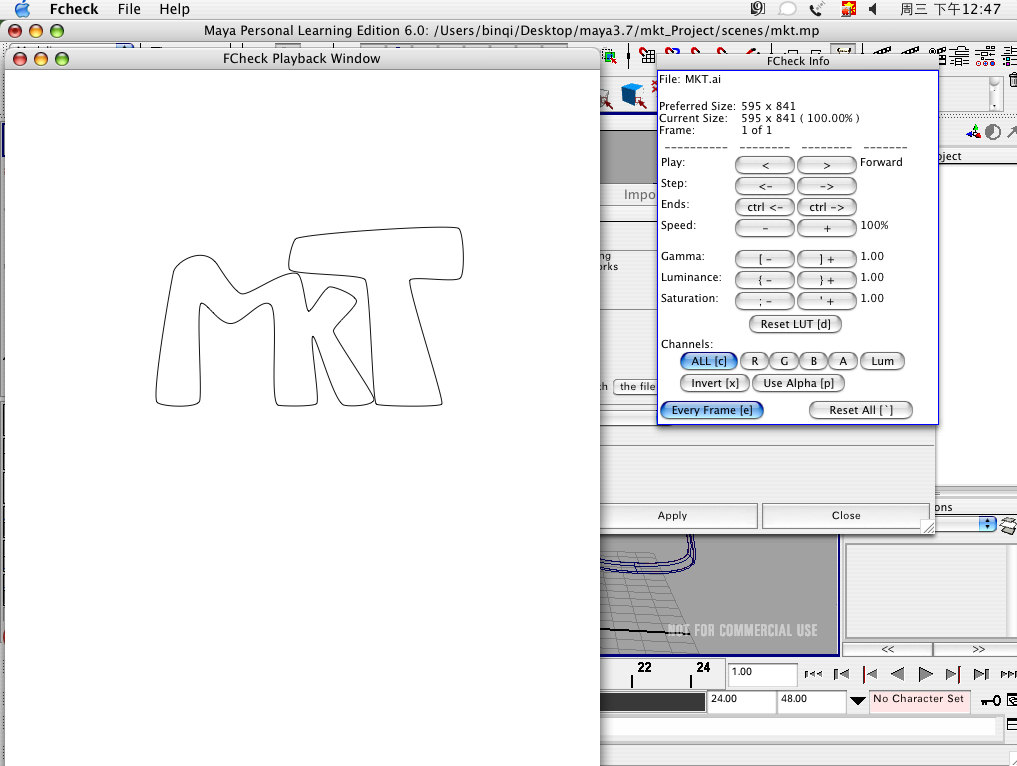Open the File menu

pyautogui.click(x=129, y=9)
